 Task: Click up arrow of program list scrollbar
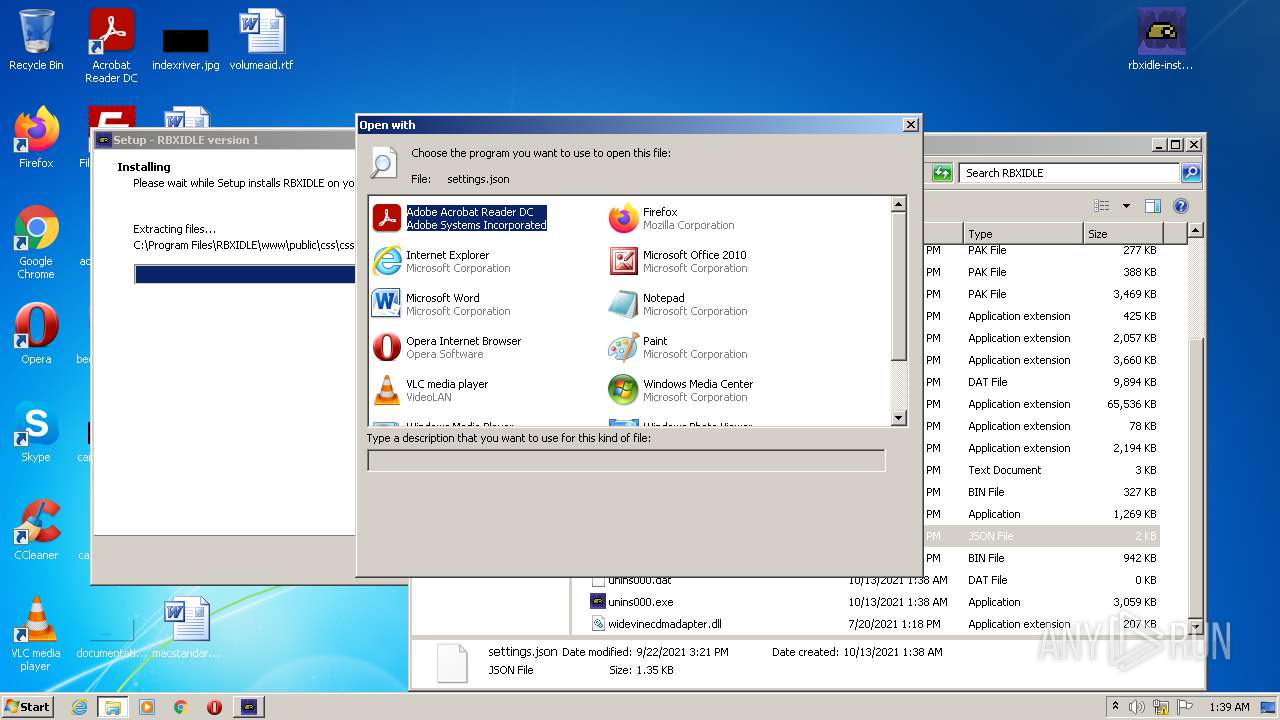[x=898, y=204]
